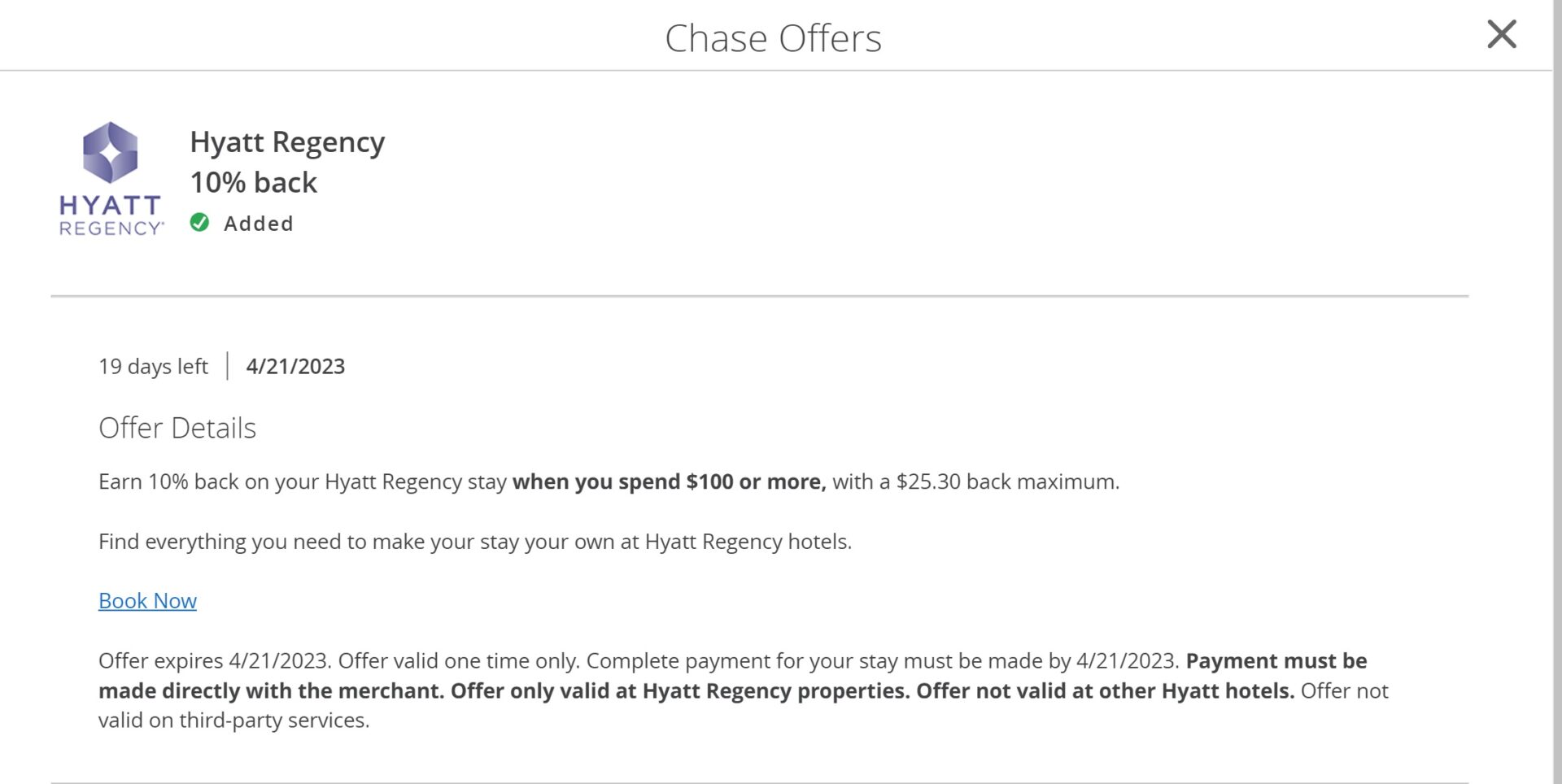The height and width of the screenshot is (784, 1562).
Task: Open the Book Now link
Action: [x=147, y=600]
